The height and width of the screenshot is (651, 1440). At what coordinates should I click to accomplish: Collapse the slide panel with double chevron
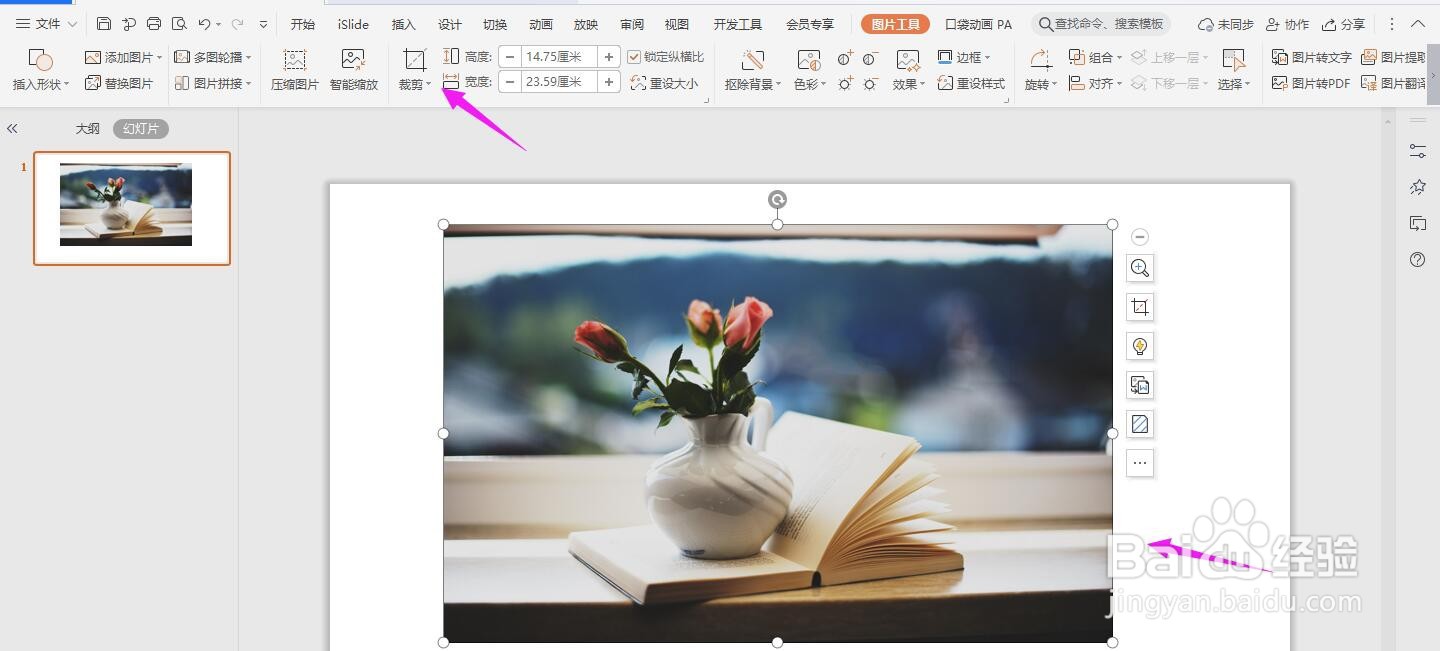pyautogui.click(x=12, y=128)
